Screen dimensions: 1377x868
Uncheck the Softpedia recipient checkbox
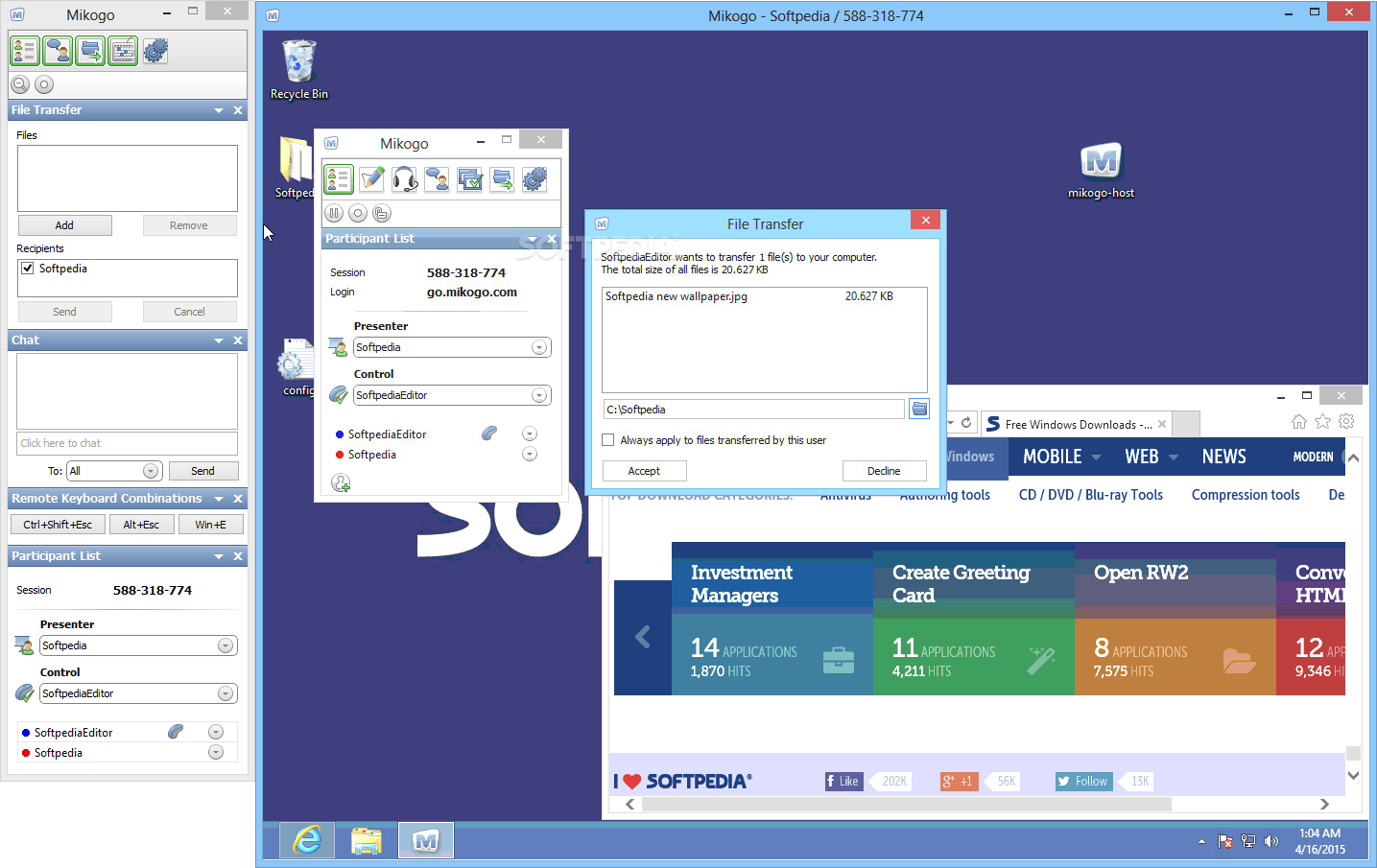click(x=28, y=269)
